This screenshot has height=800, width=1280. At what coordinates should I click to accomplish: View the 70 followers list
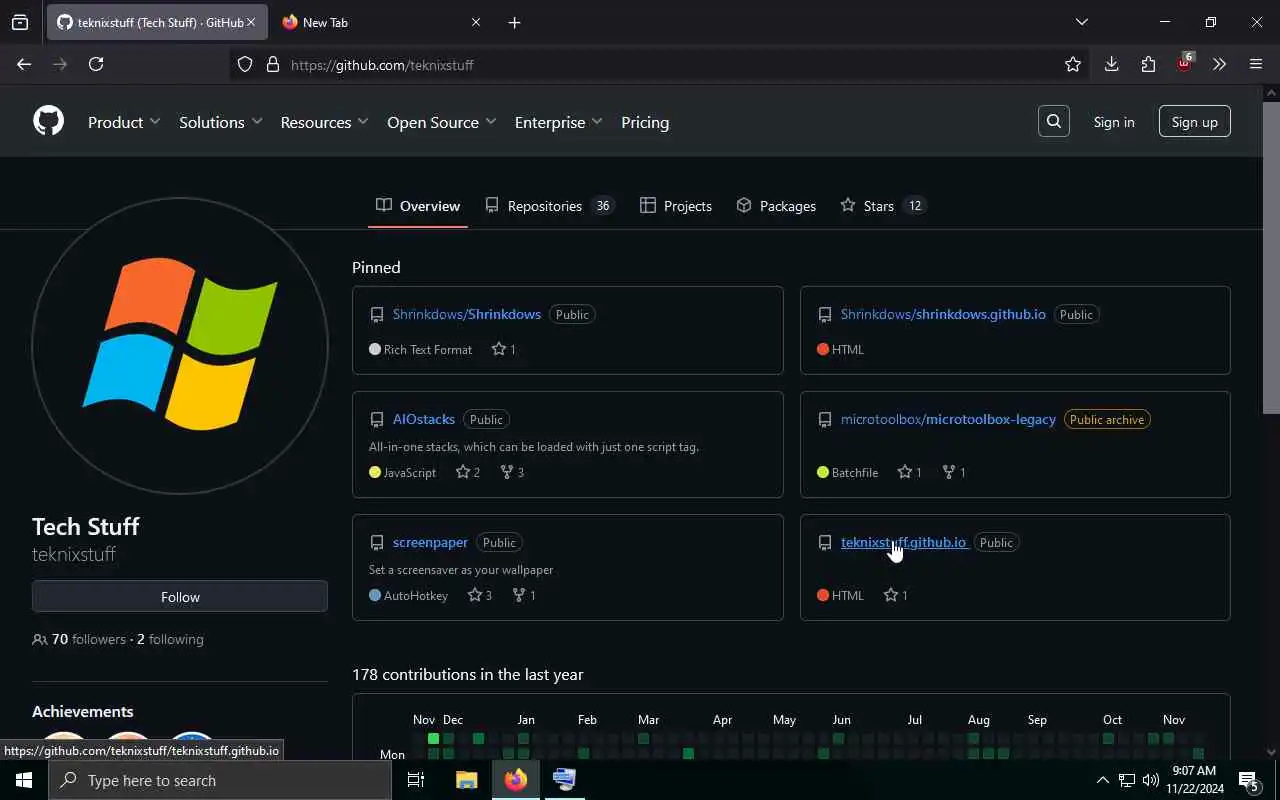[x=80, y=639]
